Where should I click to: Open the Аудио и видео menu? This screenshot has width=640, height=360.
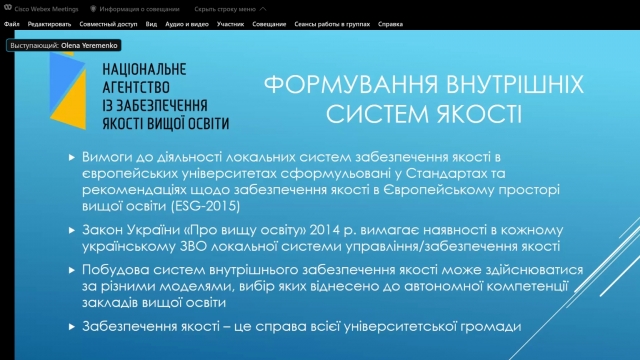[187, 24]
